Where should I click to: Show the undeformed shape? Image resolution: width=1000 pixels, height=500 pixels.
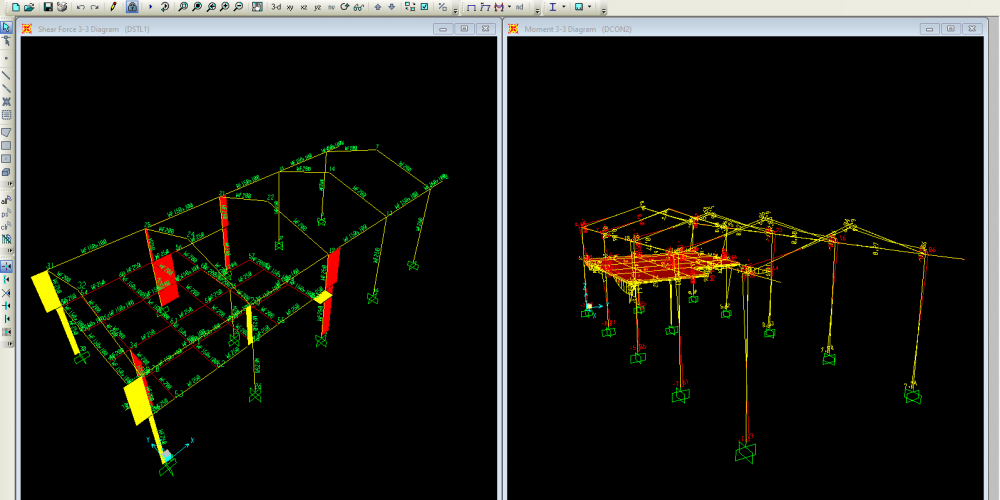[471, 6]
